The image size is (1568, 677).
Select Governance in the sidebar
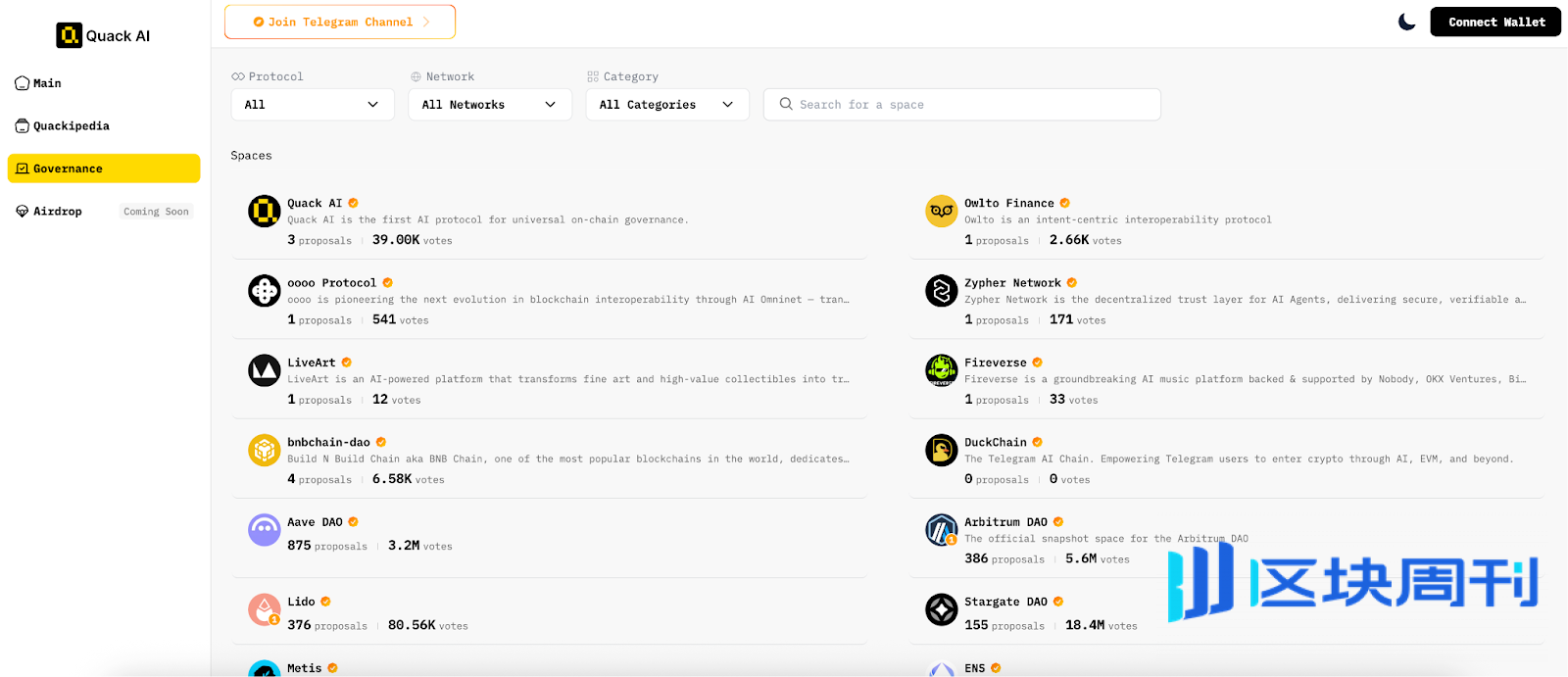[x=103, y=169]
